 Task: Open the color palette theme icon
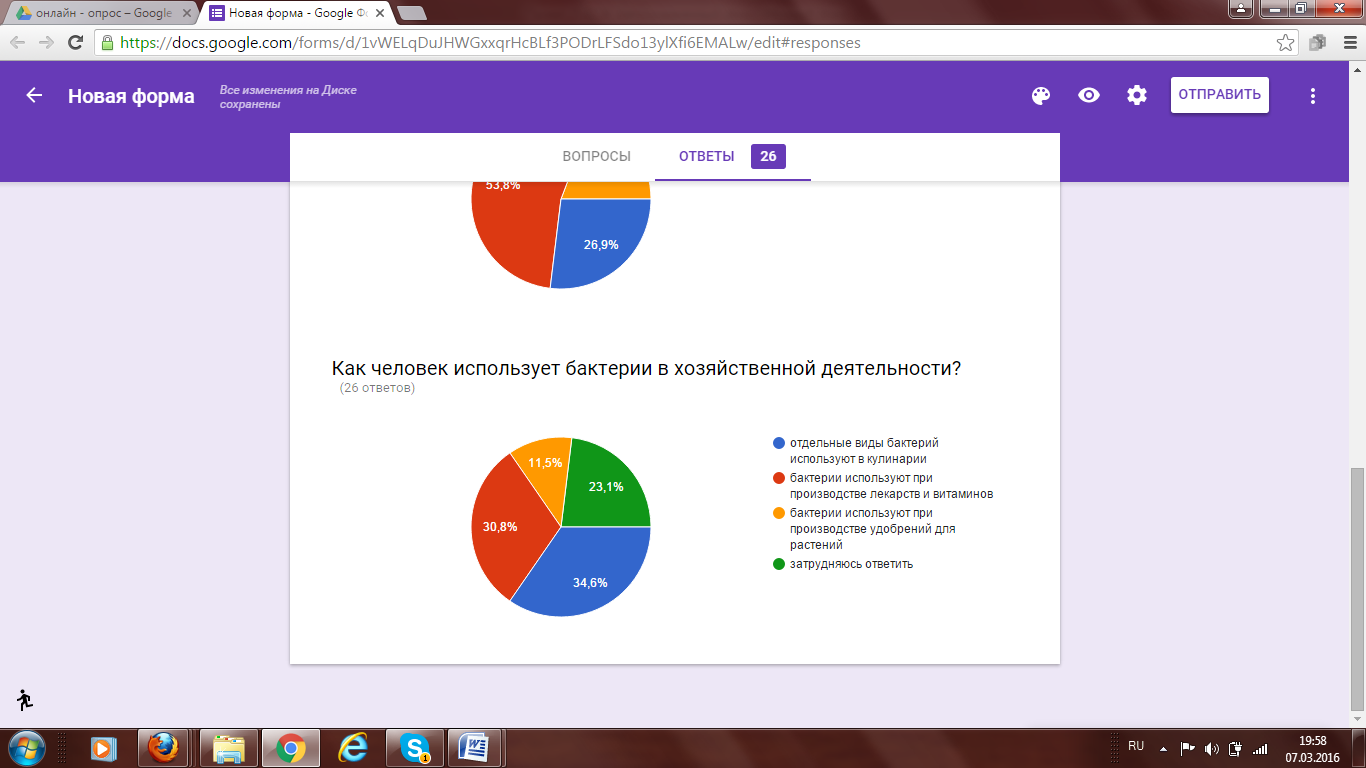[1041, 96]
